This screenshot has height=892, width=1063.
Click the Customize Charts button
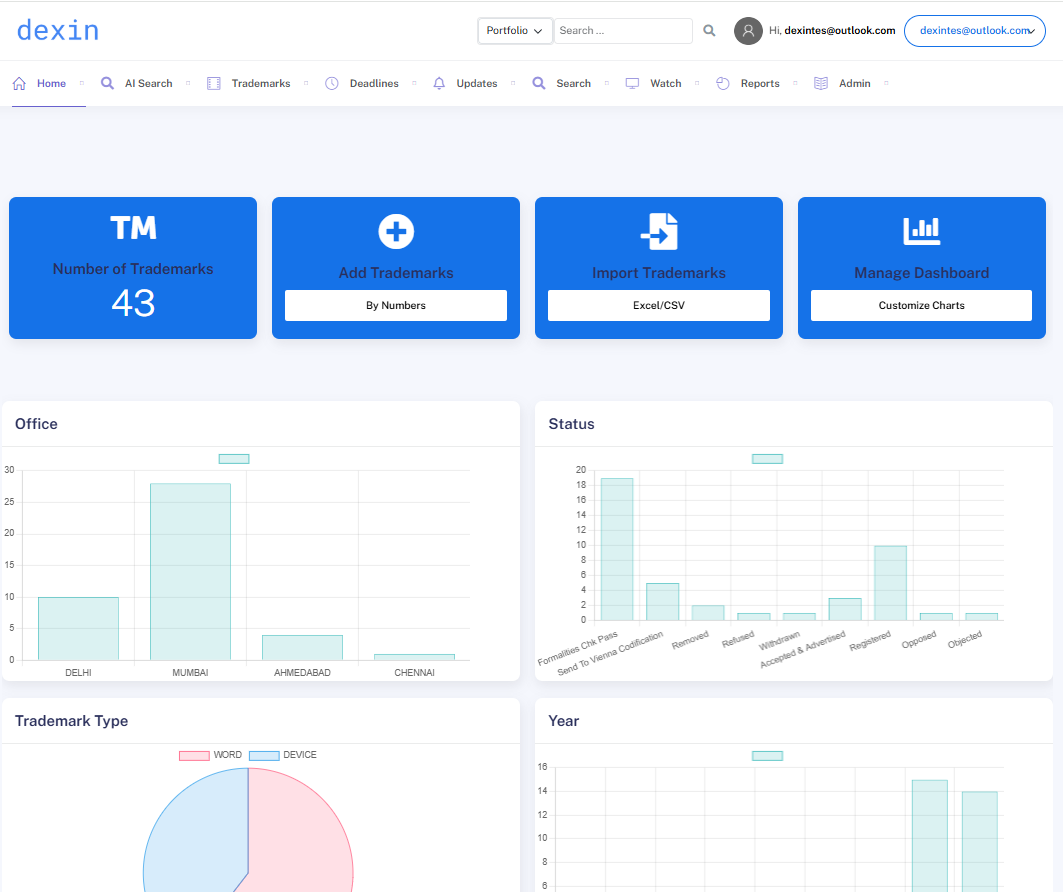pyautogui.click(x=921, y=306)
